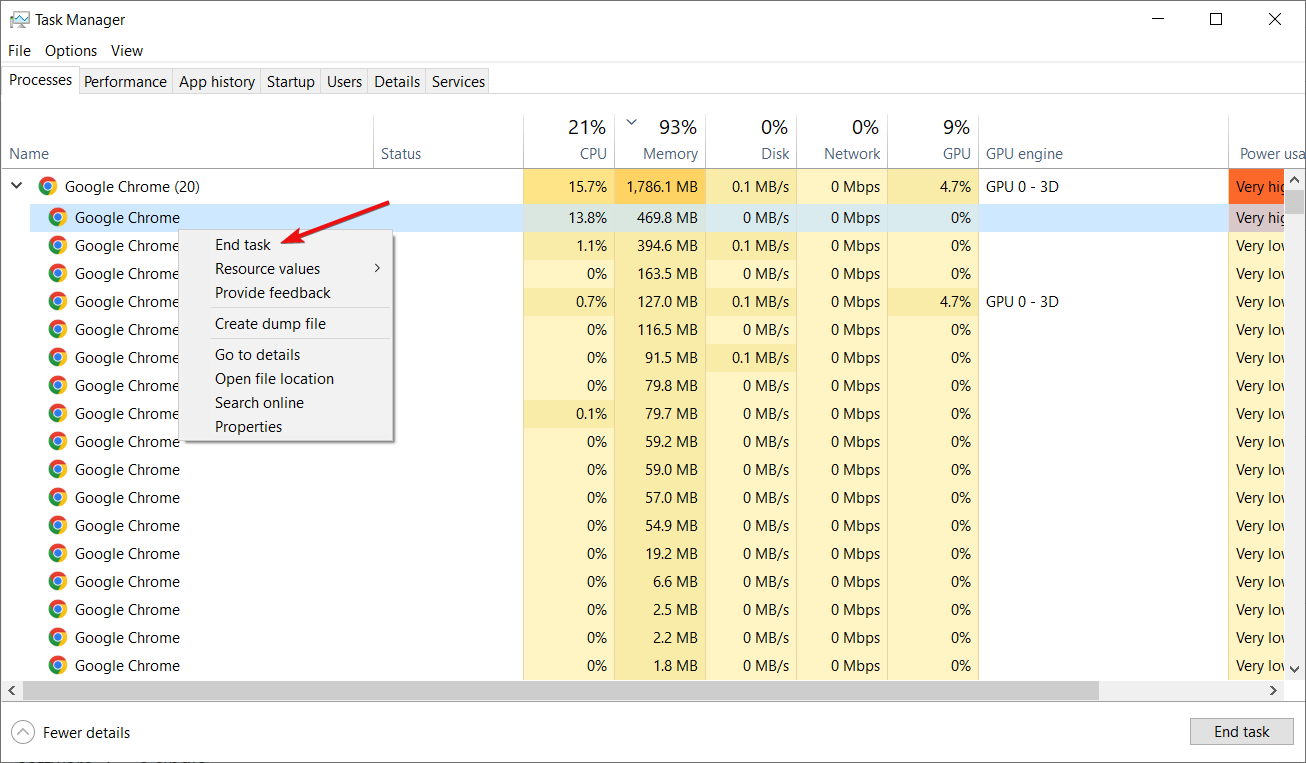Screen dimensions: 1306x763
Task: Select End task in the context menu
Action: [243, 244]
